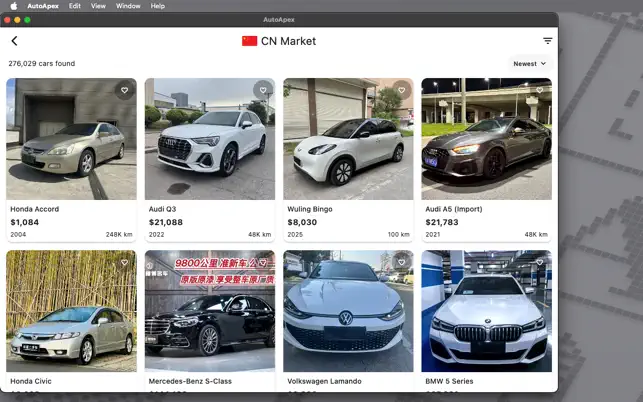The width and height of the screenshot is (643, 402).
Task: Click the BMW 5 Series title
Action: (x=449, y=381)
